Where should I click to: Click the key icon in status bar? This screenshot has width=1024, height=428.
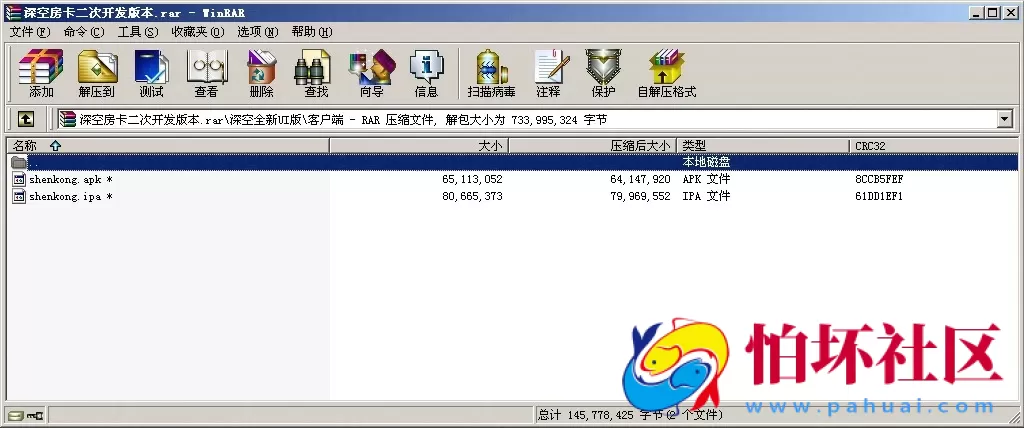pyautogui.click(x=34, y=415)
